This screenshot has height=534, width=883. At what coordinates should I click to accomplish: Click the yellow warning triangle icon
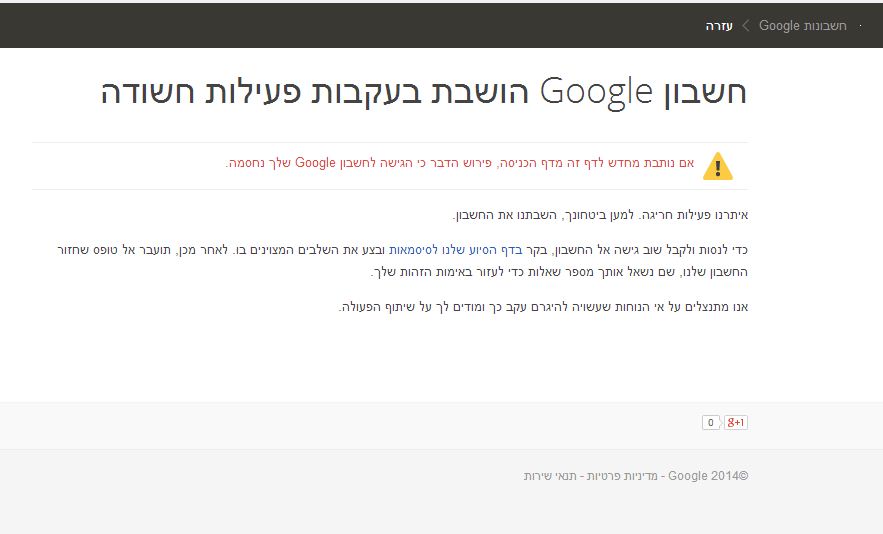point(717,166)
